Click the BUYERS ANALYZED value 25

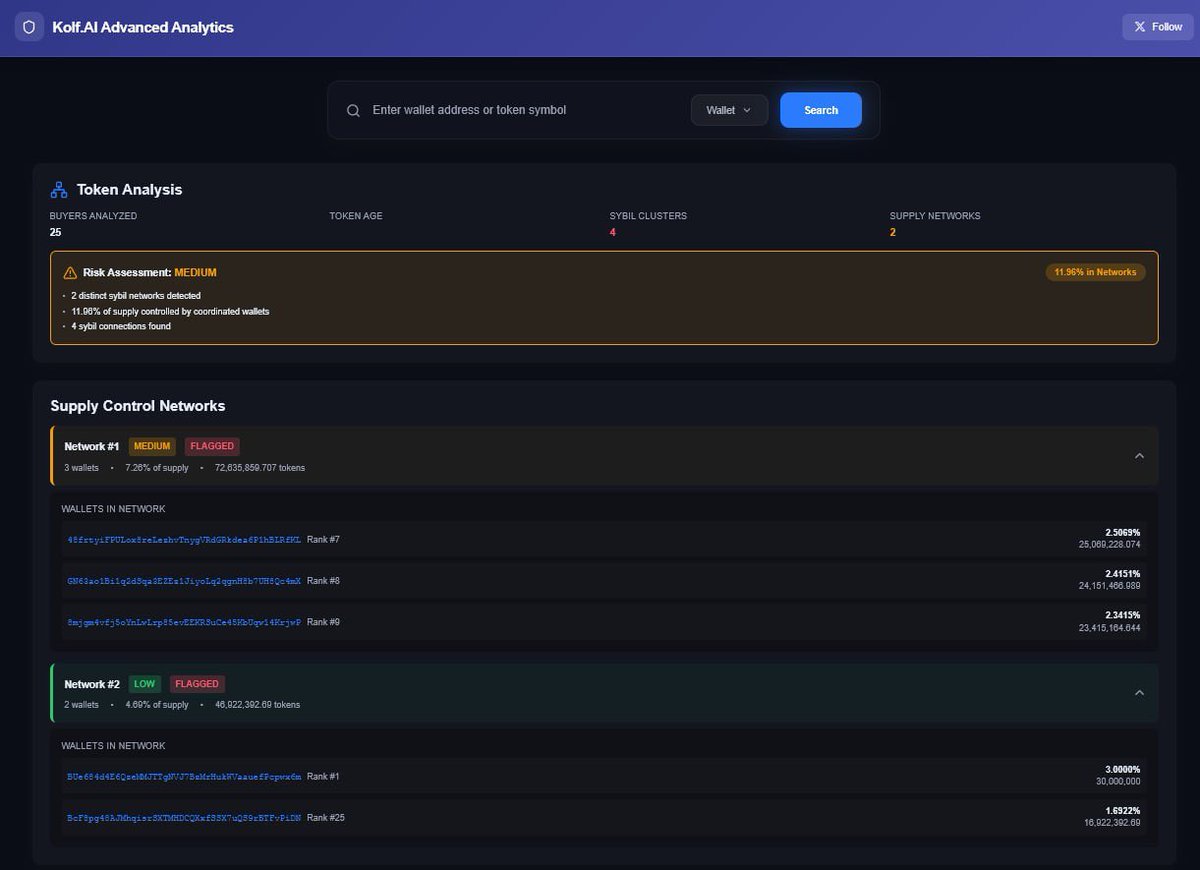(56, 232)
